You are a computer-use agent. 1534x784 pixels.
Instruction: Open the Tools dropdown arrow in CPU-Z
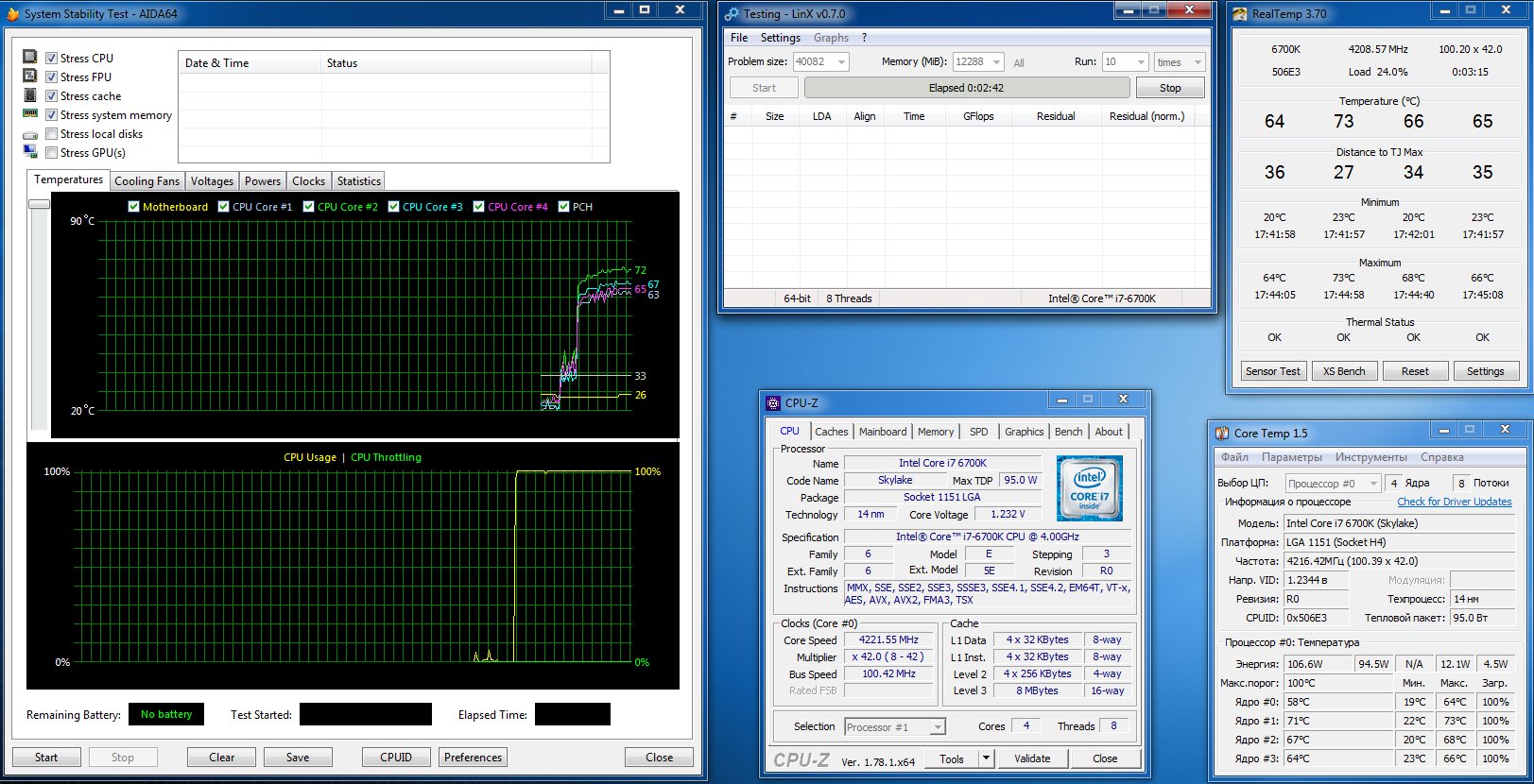click(986, 758)
